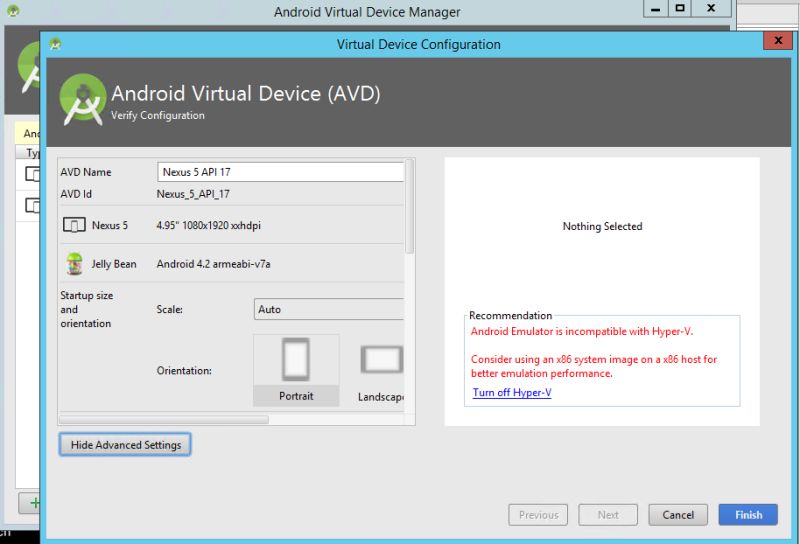
Task: Open the Turn off Hyper-V link
Action: [x=512, y=392]
